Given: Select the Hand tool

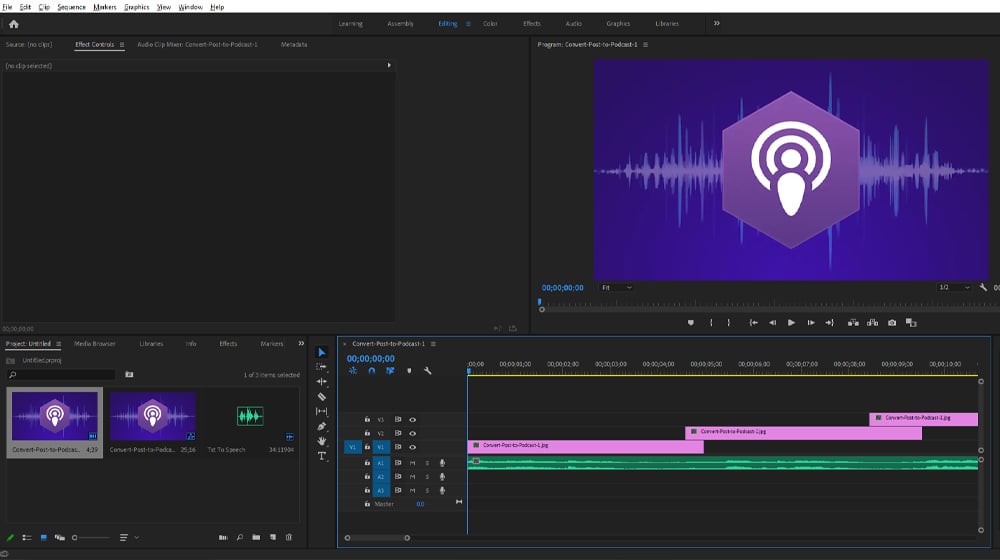Looking at the screenshot, I should (321, 441).
